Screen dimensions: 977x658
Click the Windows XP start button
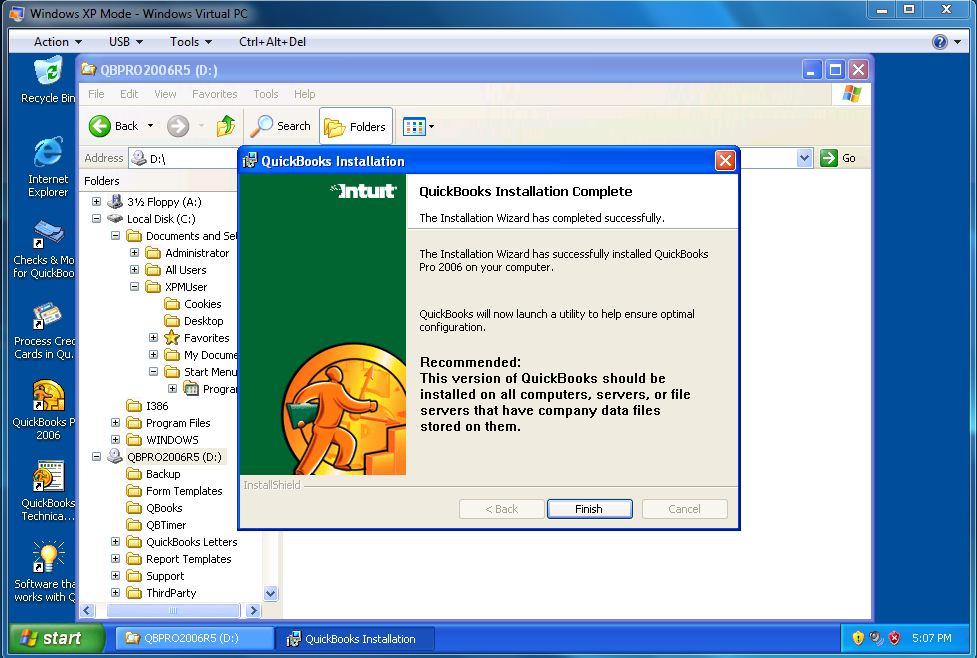click(56, 638)
